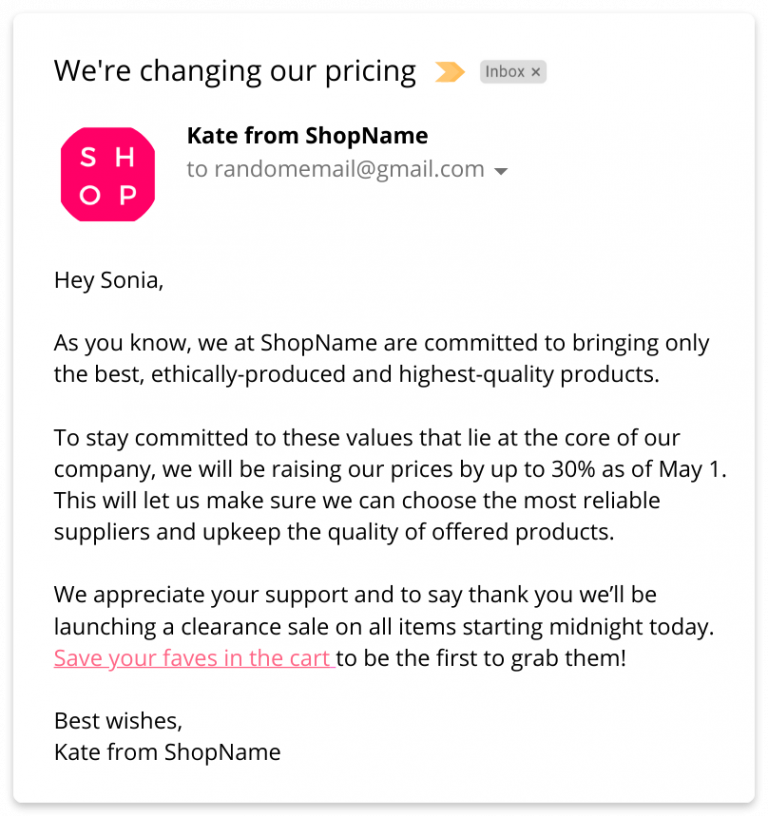The width and height of the screenshot is (768, 816).
Task: Open the "Save your faves in the cart" link
Action: (193, 659)
